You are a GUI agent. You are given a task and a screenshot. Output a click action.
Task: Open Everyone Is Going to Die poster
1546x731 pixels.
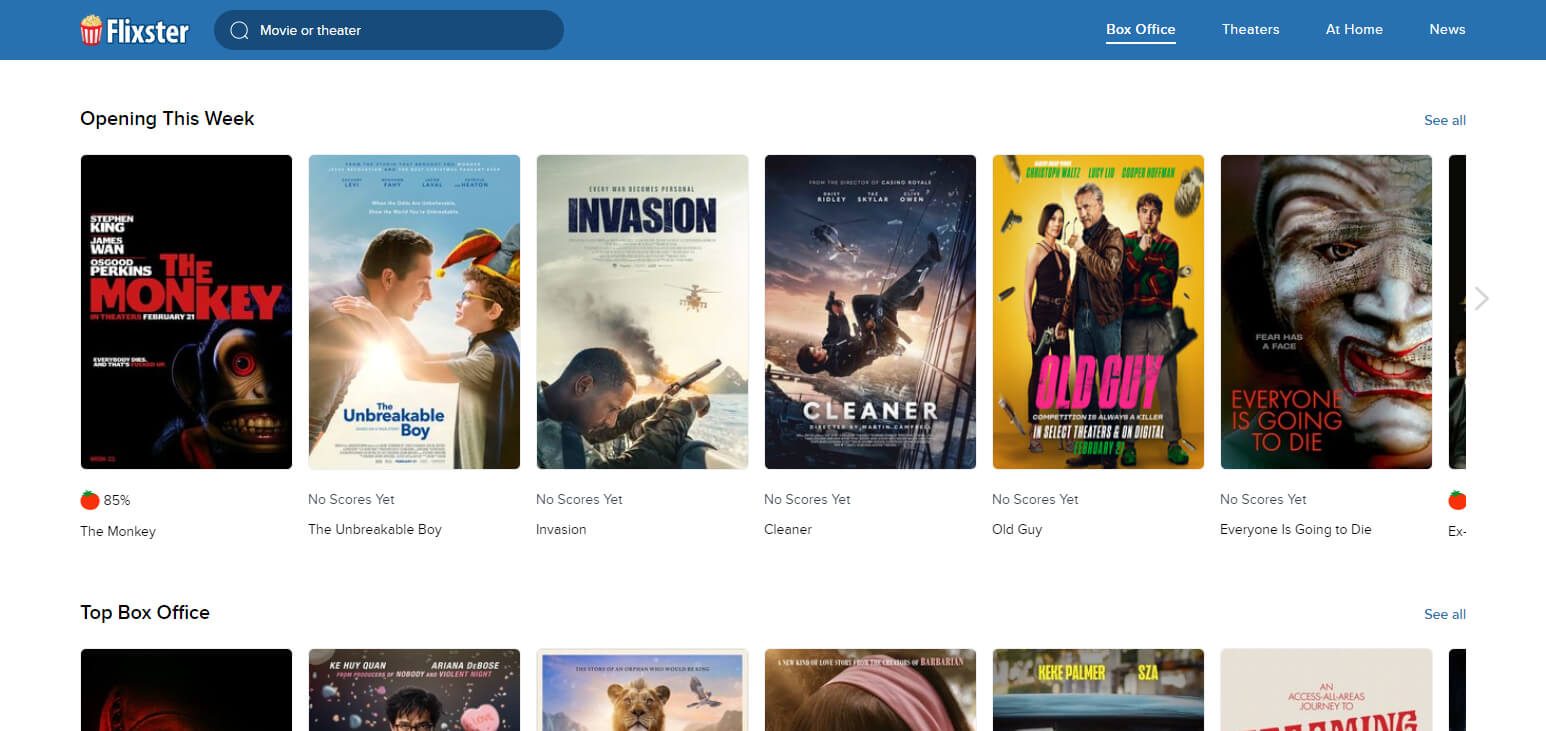point(1326,312)
